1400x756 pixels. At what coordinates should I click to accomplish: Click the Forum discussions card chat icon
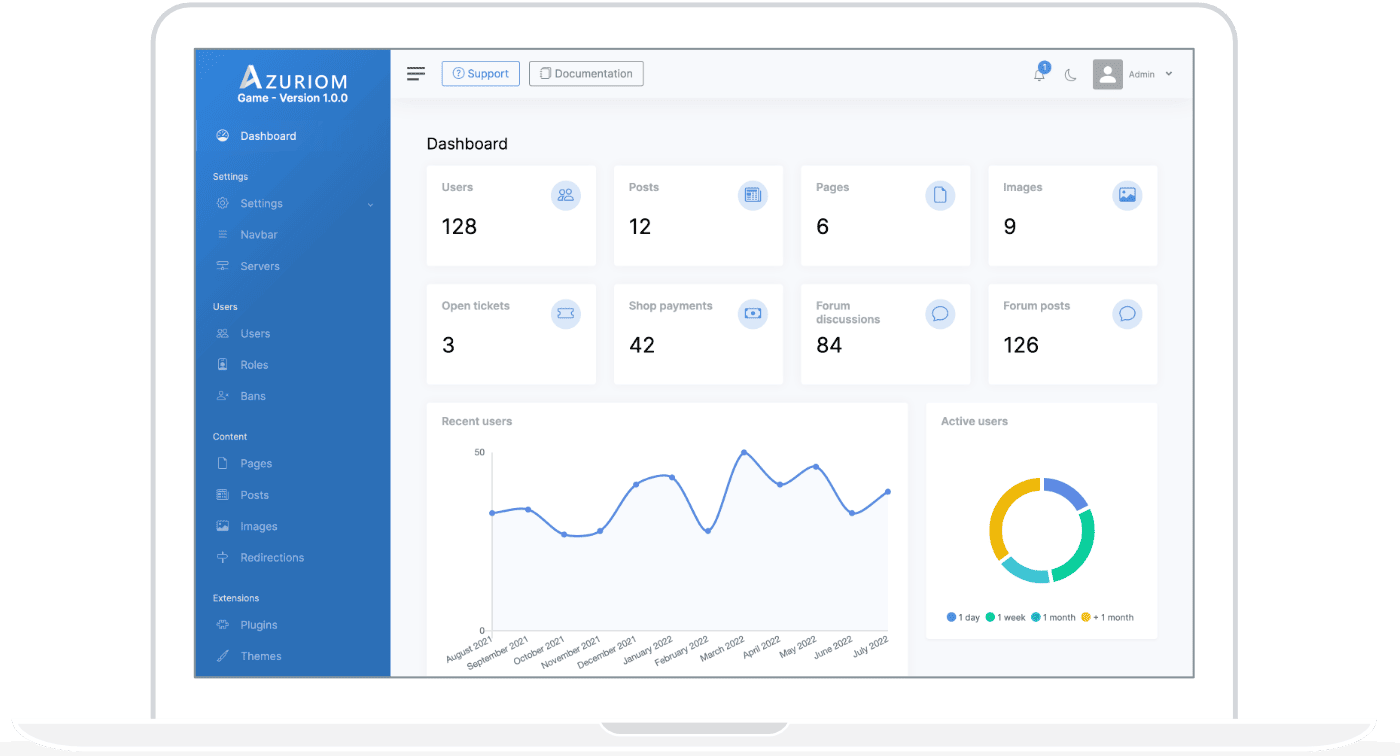coord(940,314)
